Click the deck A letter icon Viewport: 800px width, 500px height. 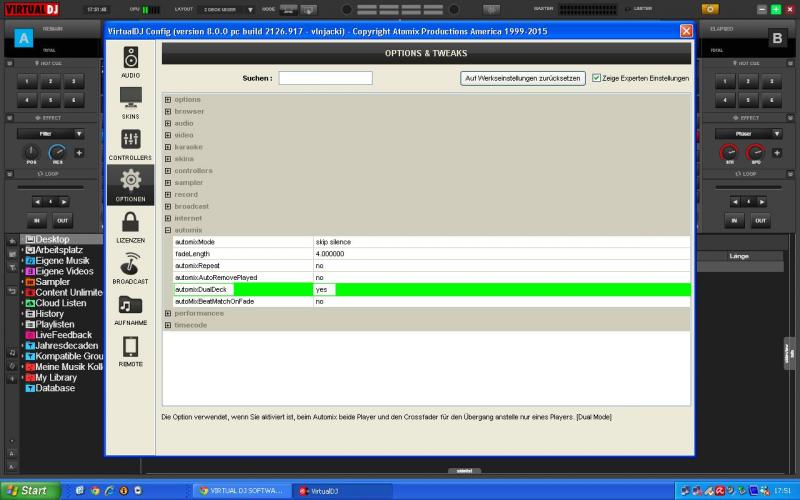23,38
